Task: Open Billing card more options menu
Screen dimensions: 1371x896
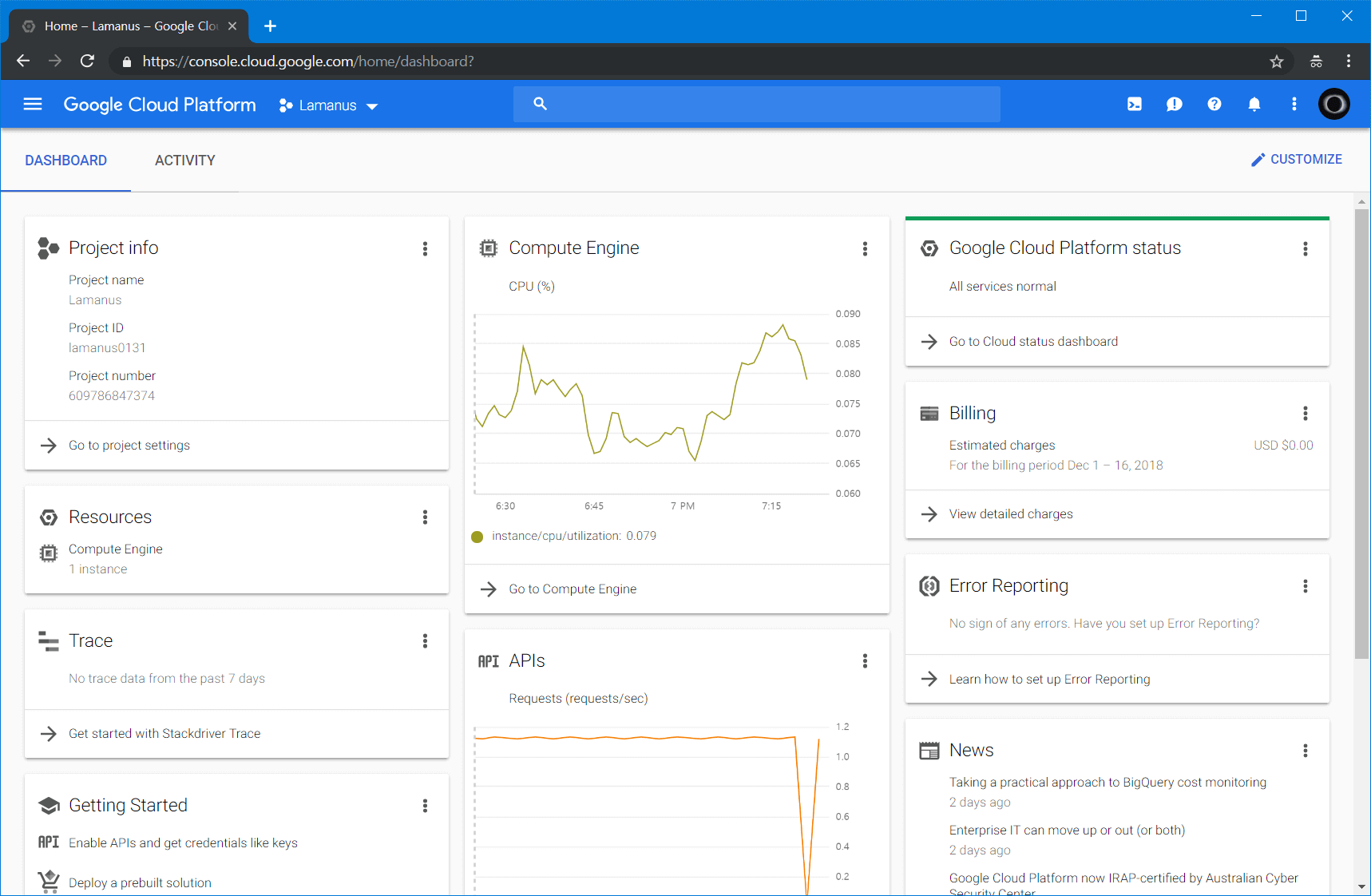Action: tap(1306, 414)
